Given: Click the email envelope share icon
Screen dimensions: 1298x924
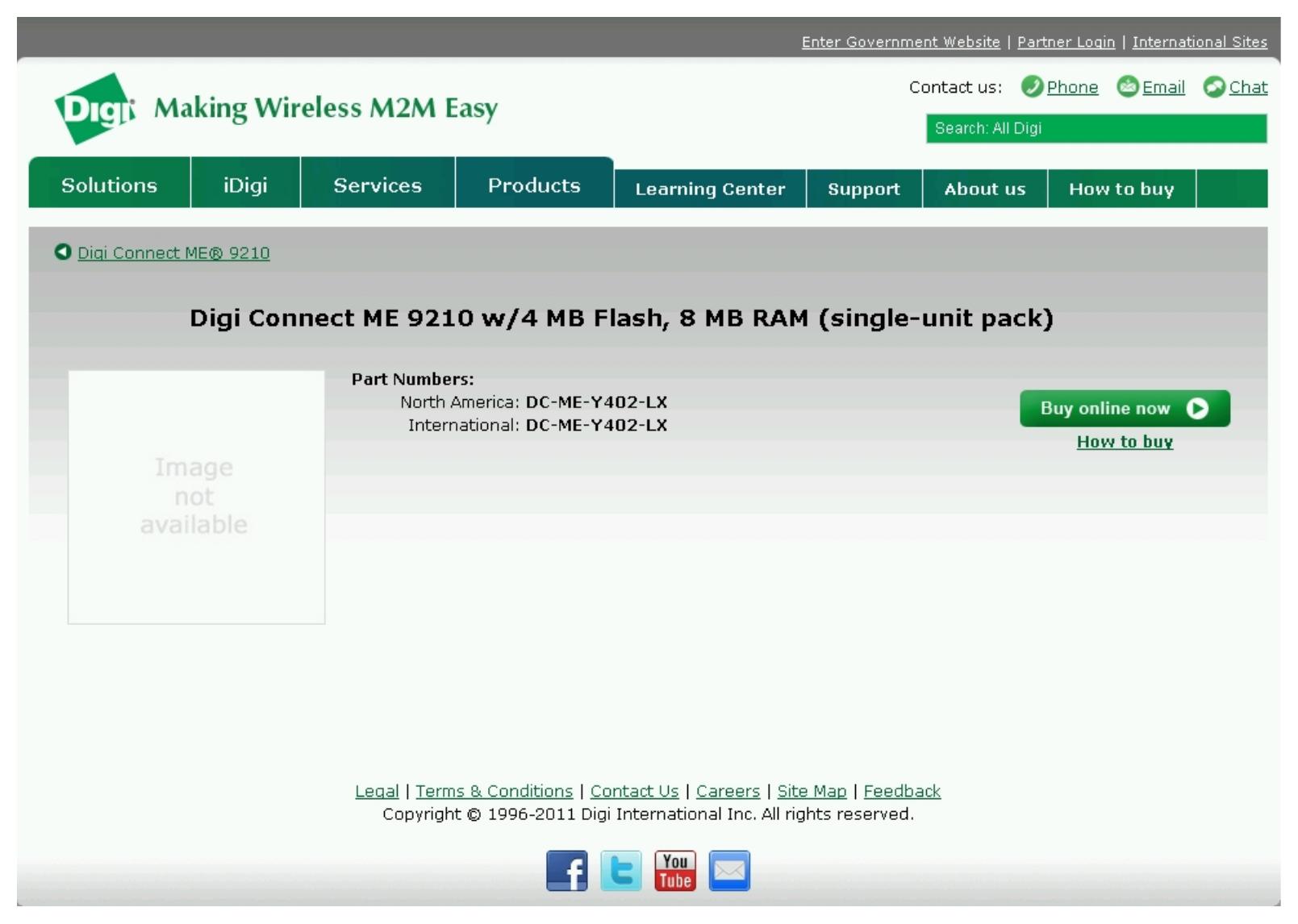Looking at the screenshot, I should point(729,871).
